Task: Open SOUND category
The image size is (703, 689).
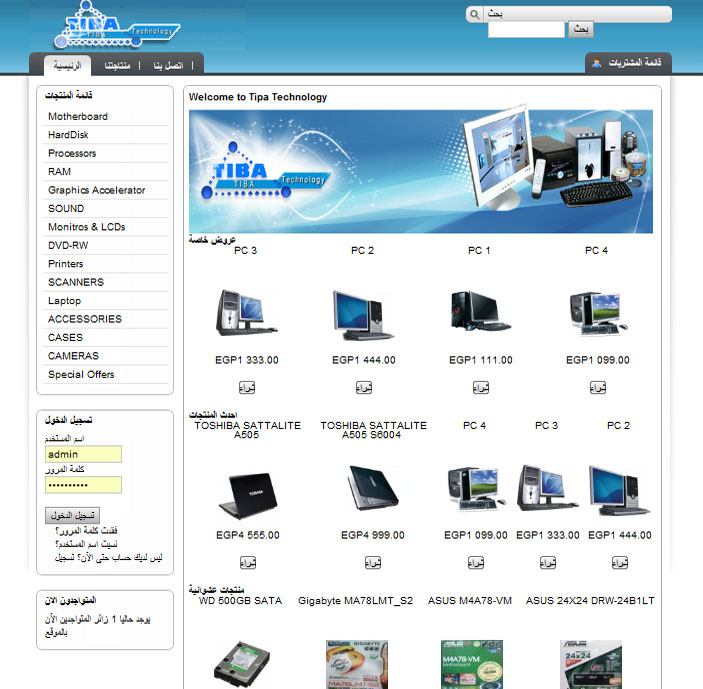Action: point(66,208)
